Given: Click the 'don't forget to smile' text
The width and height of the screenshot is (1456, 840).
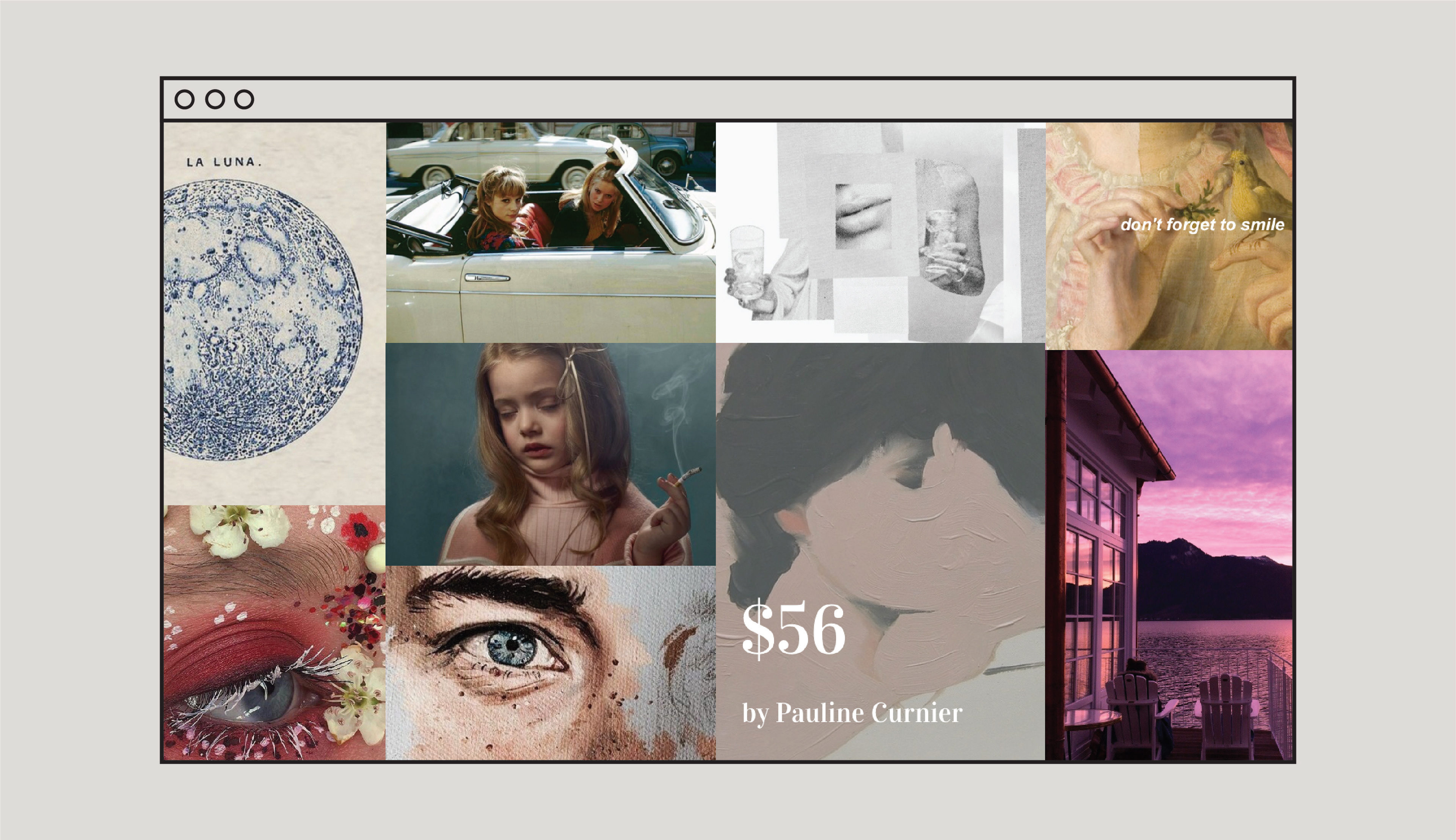Looking at the screenshot, I should [1202, 224].
